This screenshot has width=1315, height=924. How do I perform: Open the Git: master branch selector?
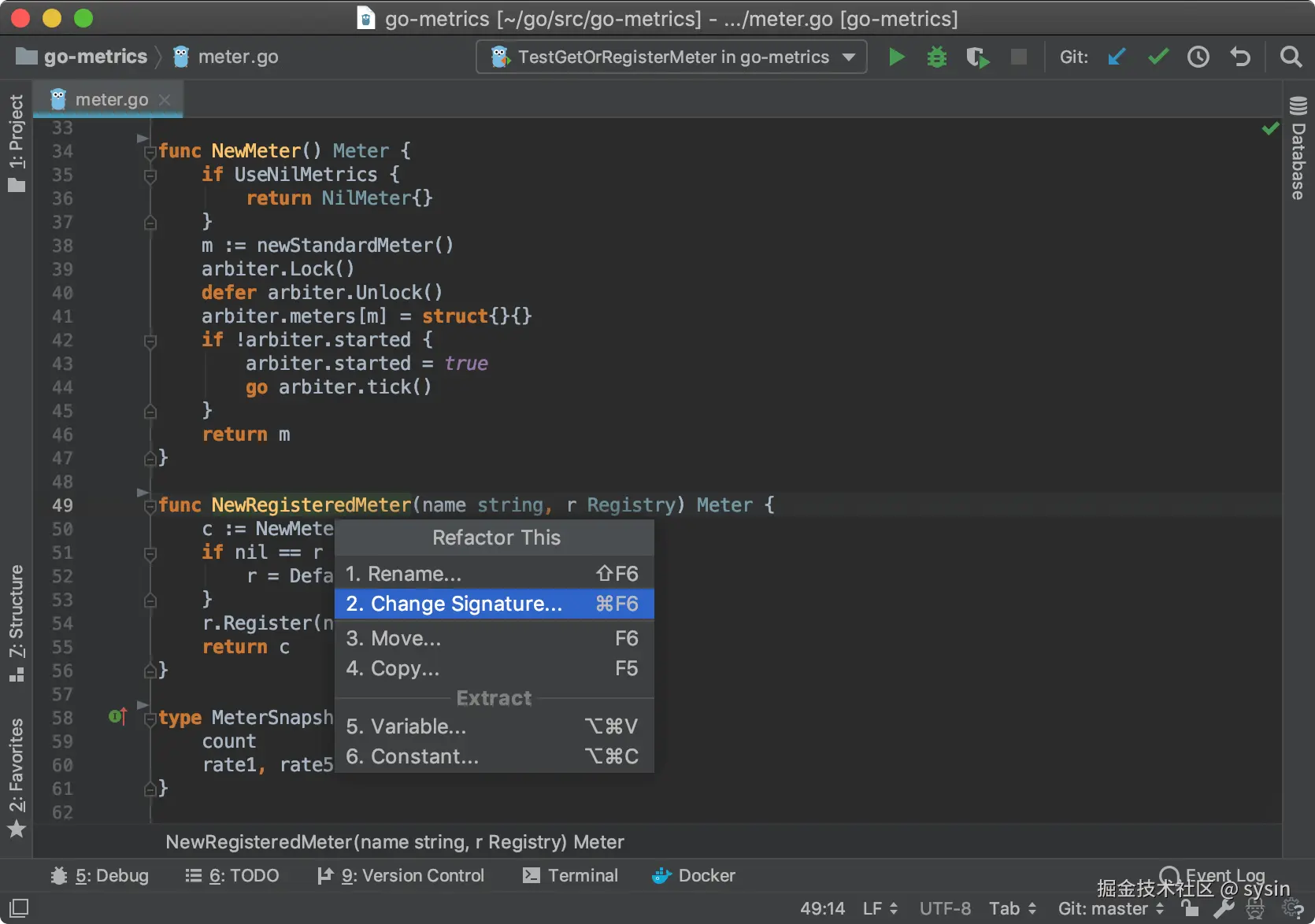[1110, 908]
